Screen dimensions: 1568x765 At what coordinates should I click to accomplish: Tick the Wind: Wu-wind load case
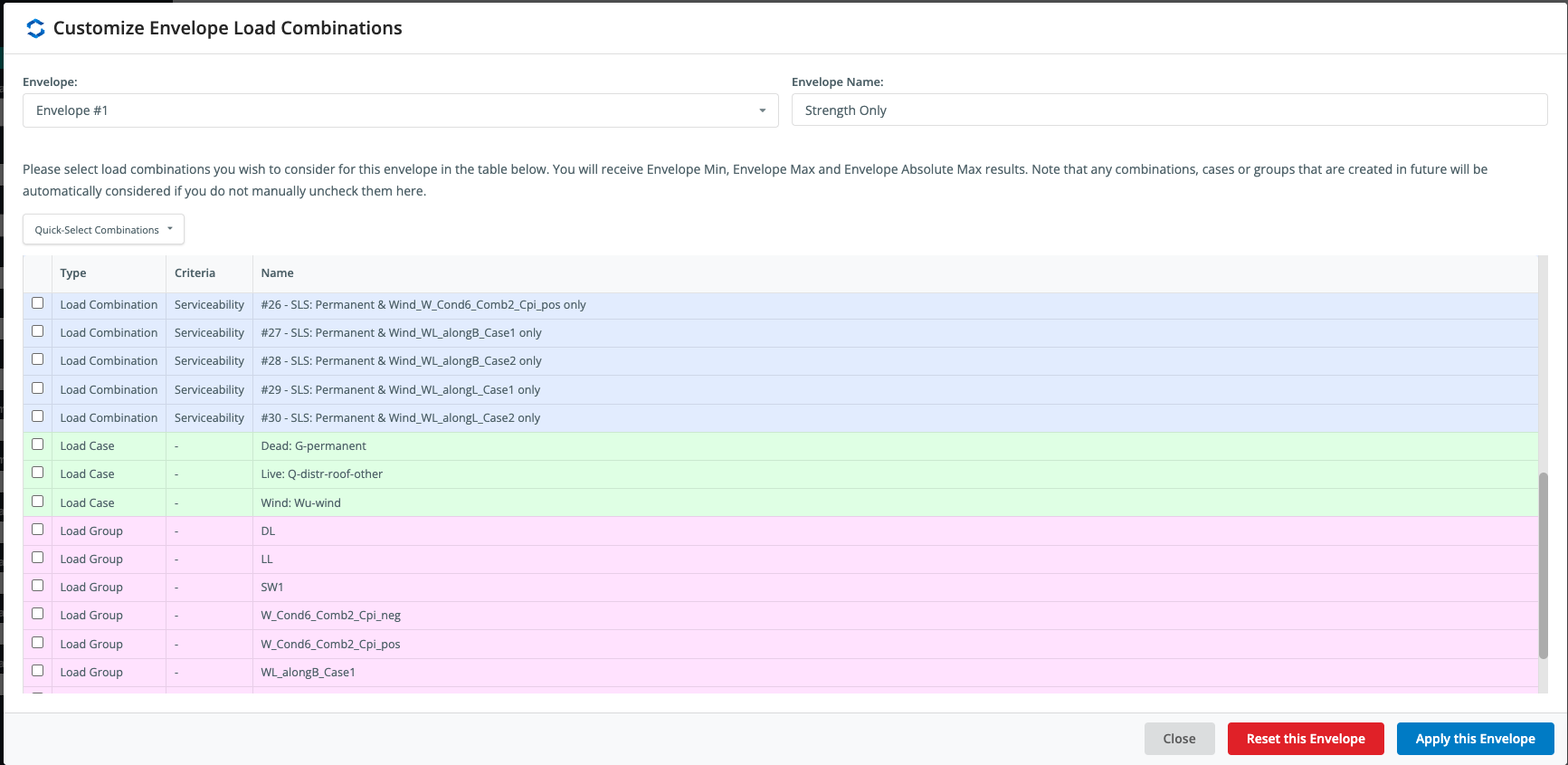pyautogui.click(x=38, y=502)
